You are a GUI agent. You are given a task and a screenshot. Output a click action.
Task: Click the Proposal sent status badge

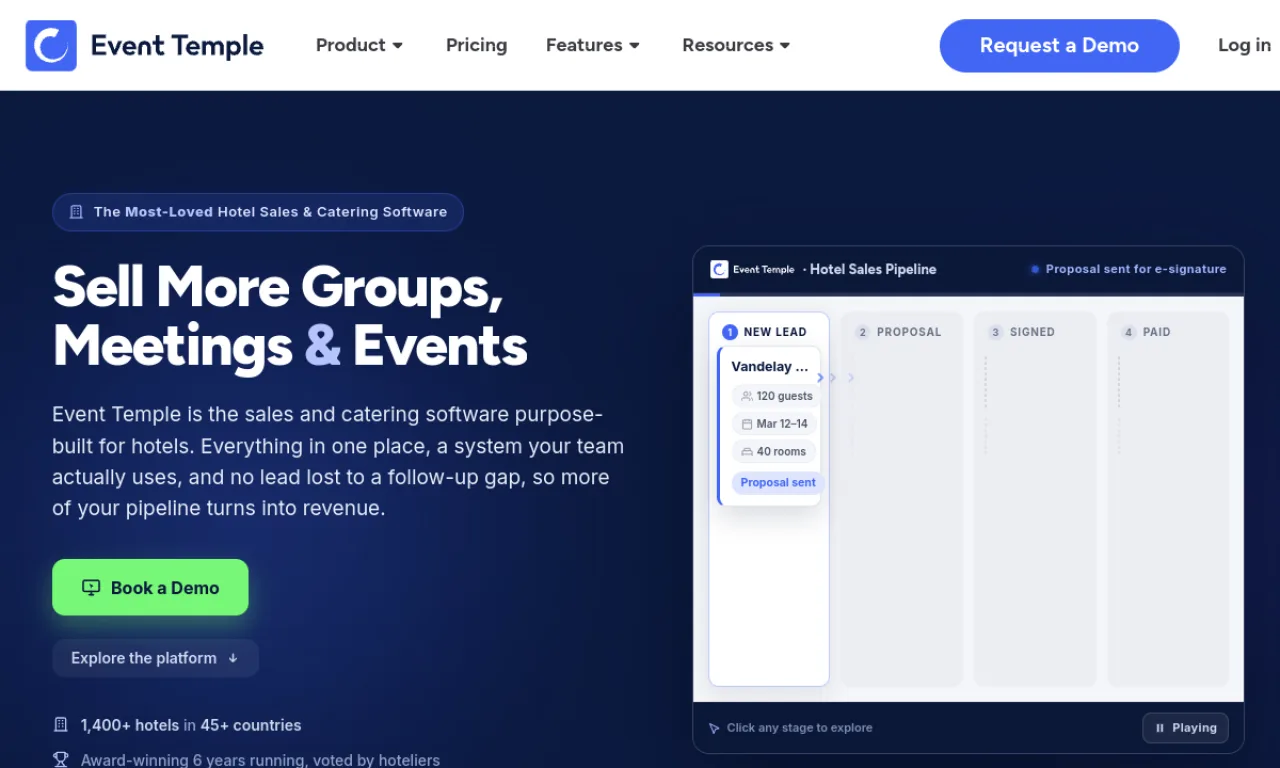(777, 482)
